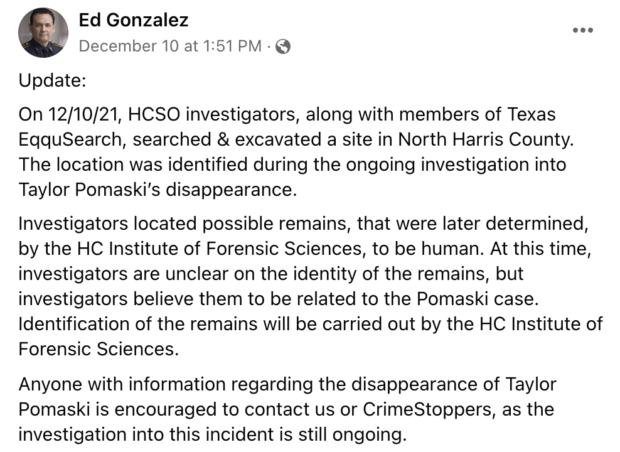
Task: Click the word HCSO in the post
Action: click(x=154, y=114)
